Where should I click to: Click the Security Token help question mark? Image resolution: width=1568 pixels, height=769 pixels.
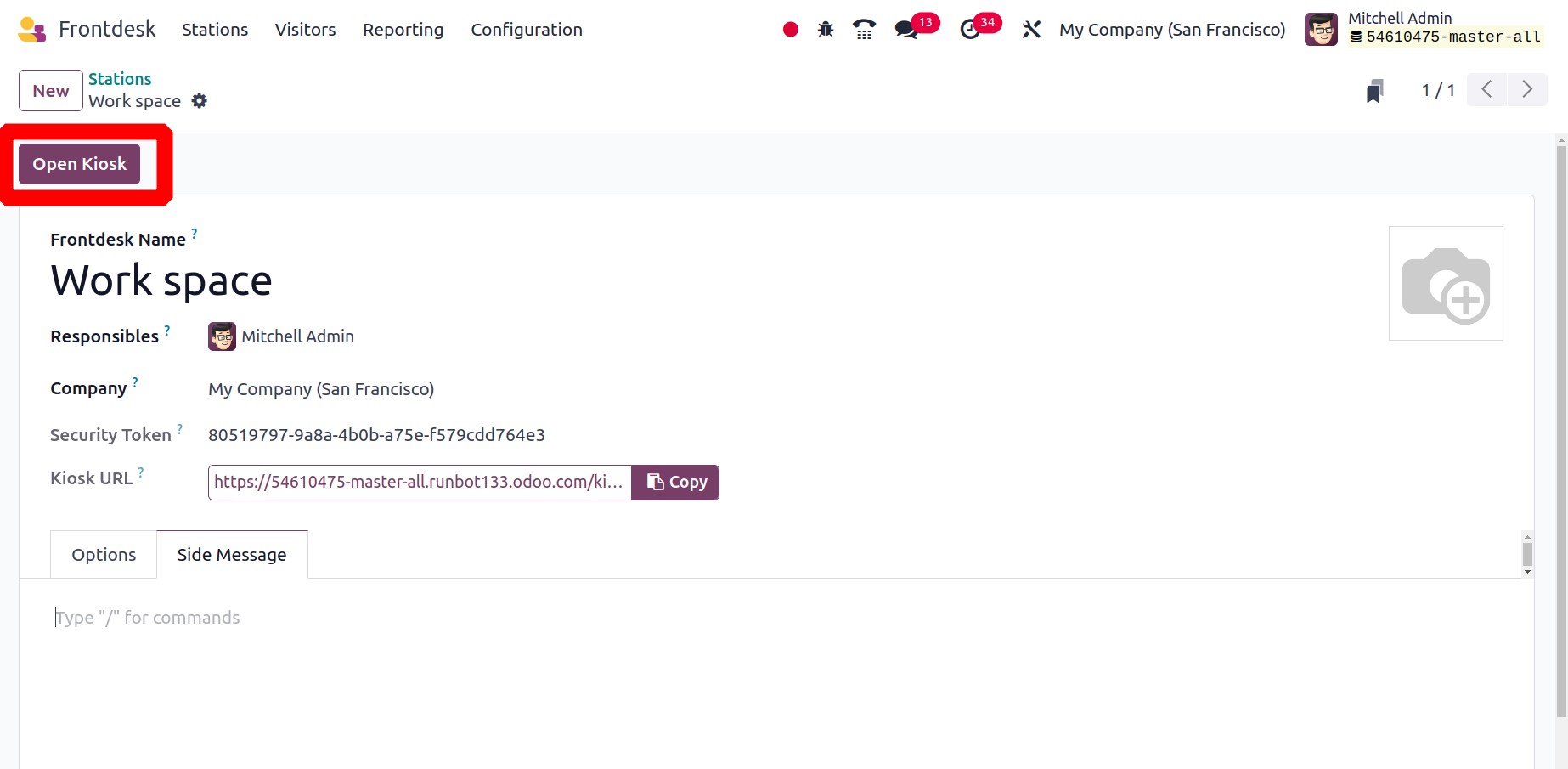coord(180,428)
